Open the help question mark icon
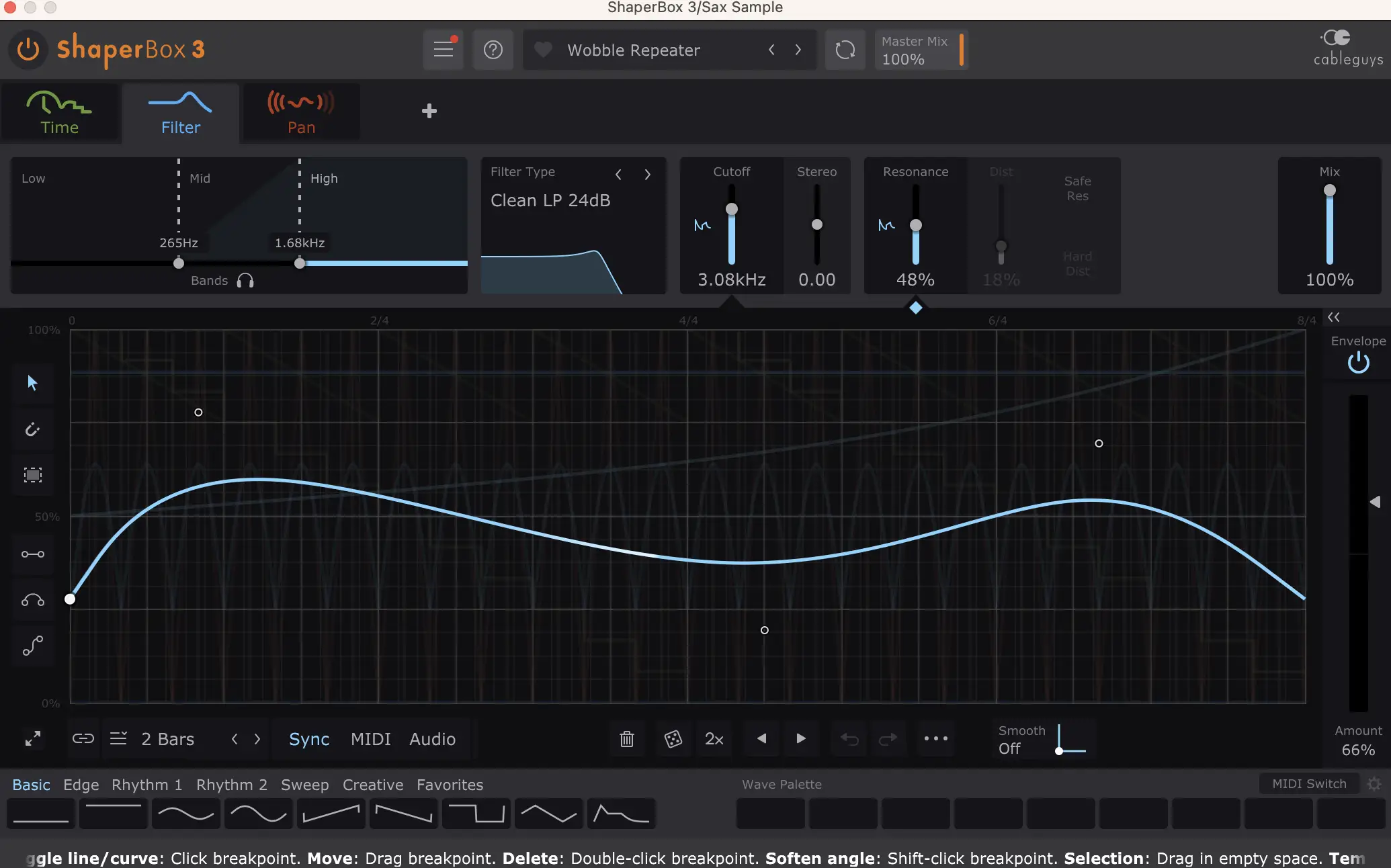Image resolution: width=1391 pixels, height=868 pixels. (x=493, y=50)
